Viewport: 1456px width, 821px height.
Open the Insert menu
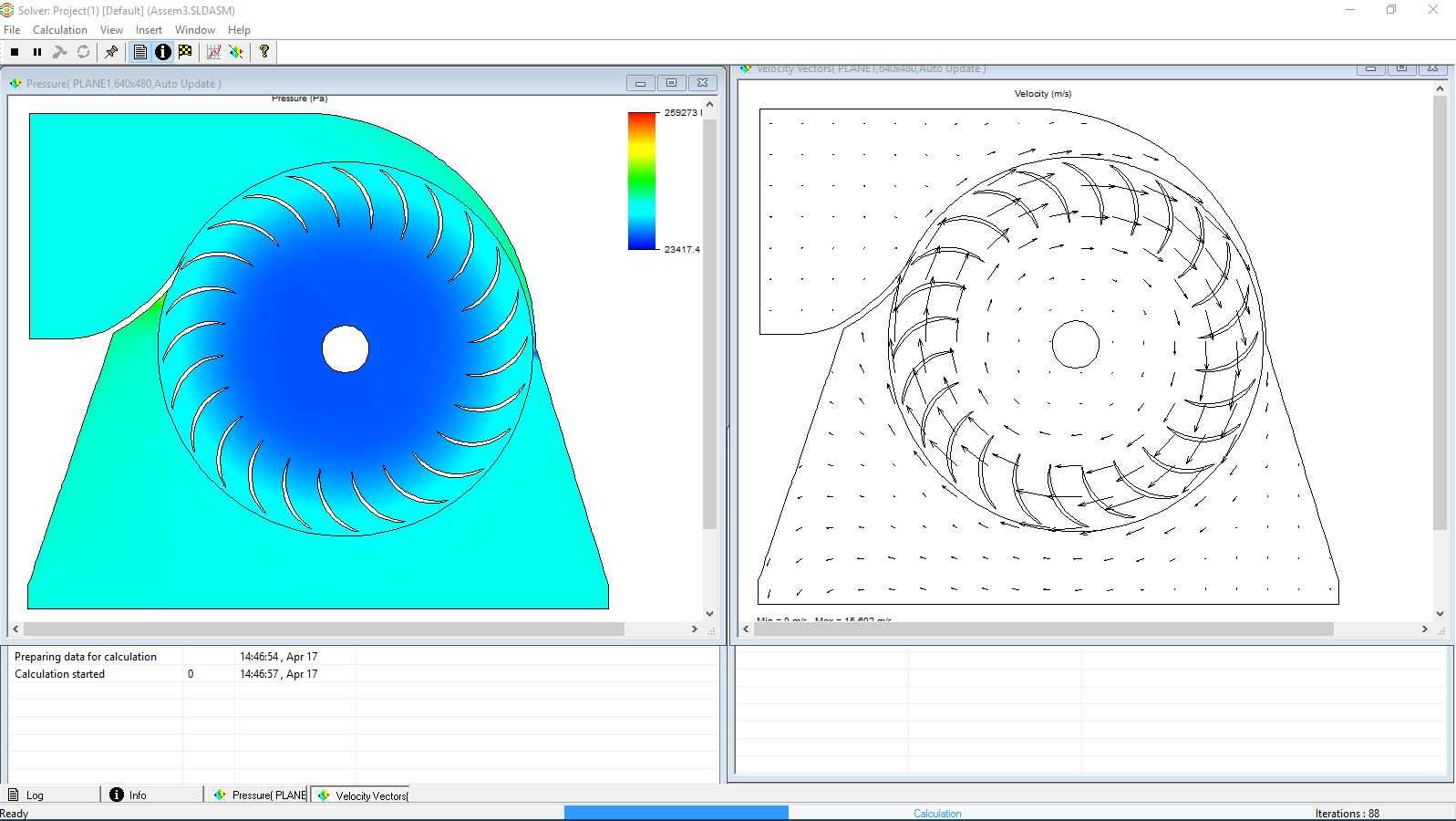(149, 30)
